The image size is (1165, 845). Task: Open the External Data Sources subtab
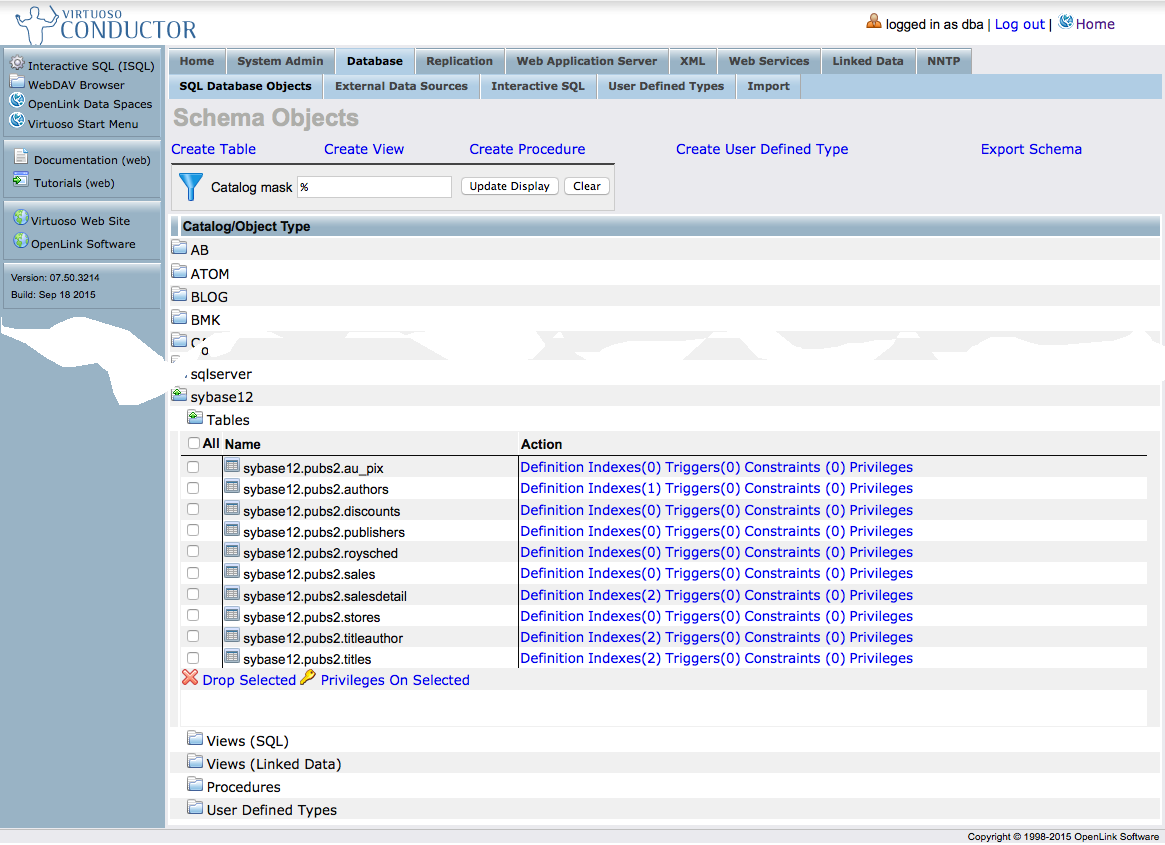tap(401, 86)
